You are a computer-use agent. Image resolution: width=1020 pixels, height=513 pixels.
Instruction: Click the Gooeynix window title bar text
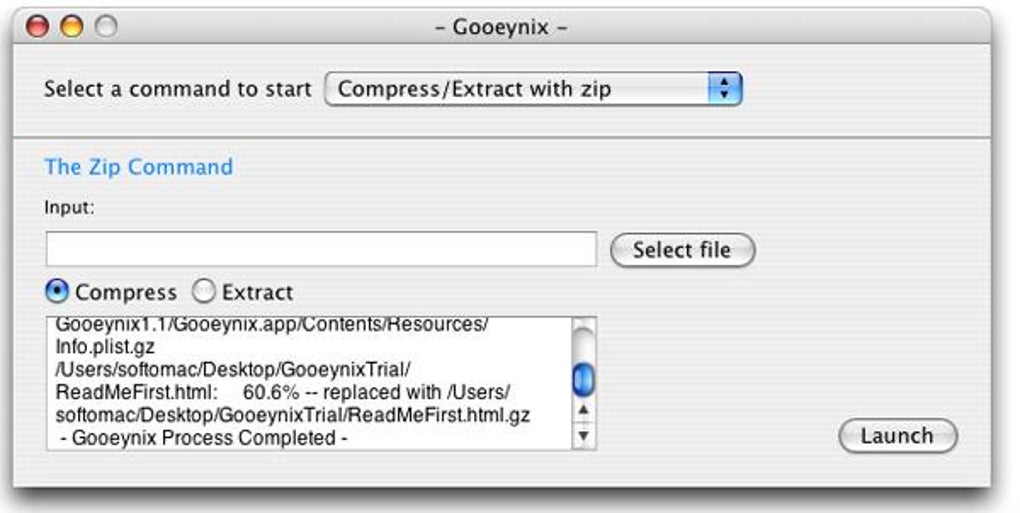(x=501, y=27)
